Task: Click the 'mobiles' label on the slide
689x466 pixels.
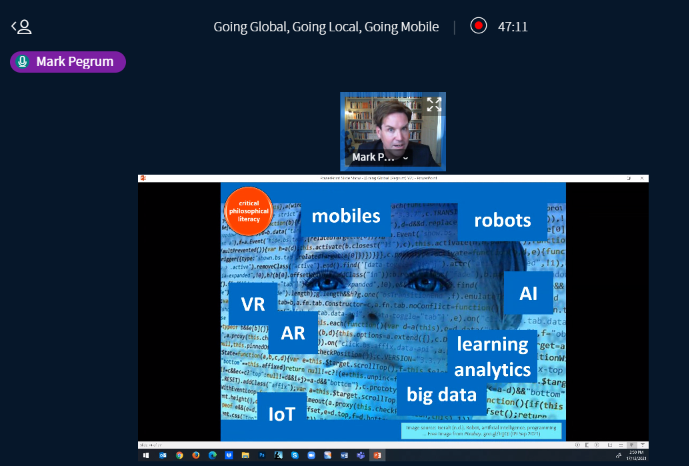Action: 346,217
